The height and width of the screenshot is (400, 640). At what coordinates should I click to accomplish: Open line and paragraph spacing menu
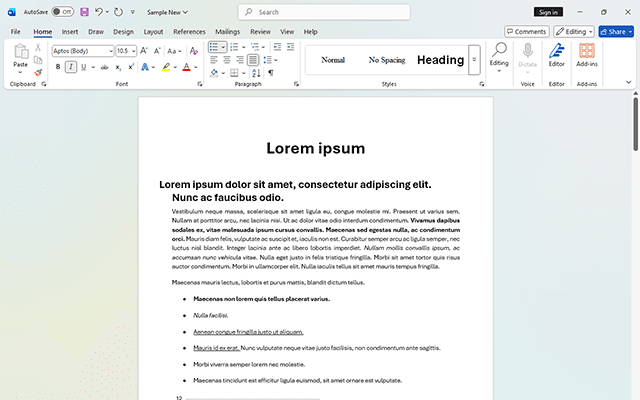coord(270,60)
